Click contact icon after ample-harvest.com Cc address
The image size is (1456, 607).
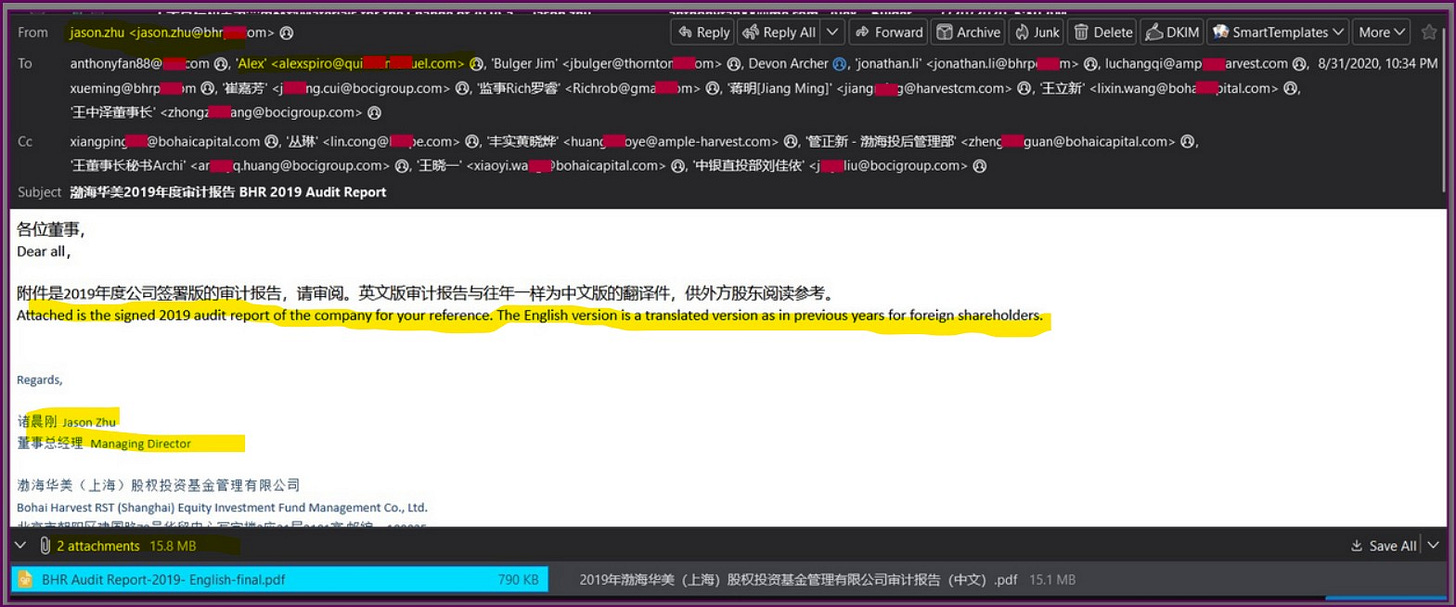point(790,142)
